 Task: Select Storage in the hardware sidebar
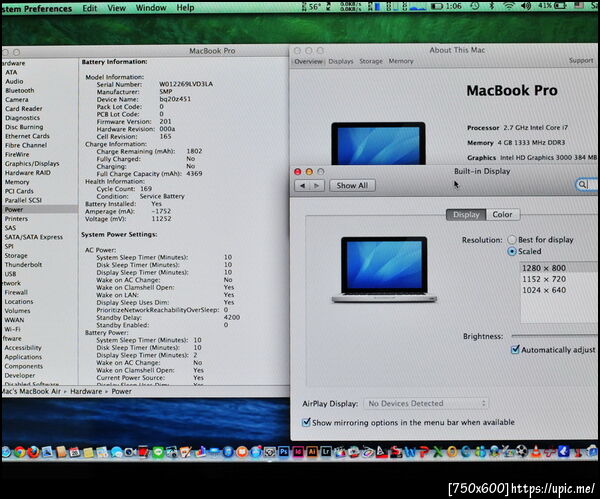(16, 255)
